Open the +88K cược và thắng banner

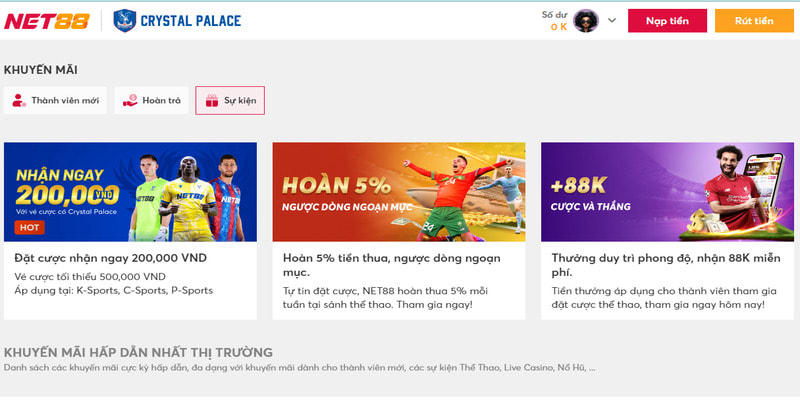(x=667, y=192)
